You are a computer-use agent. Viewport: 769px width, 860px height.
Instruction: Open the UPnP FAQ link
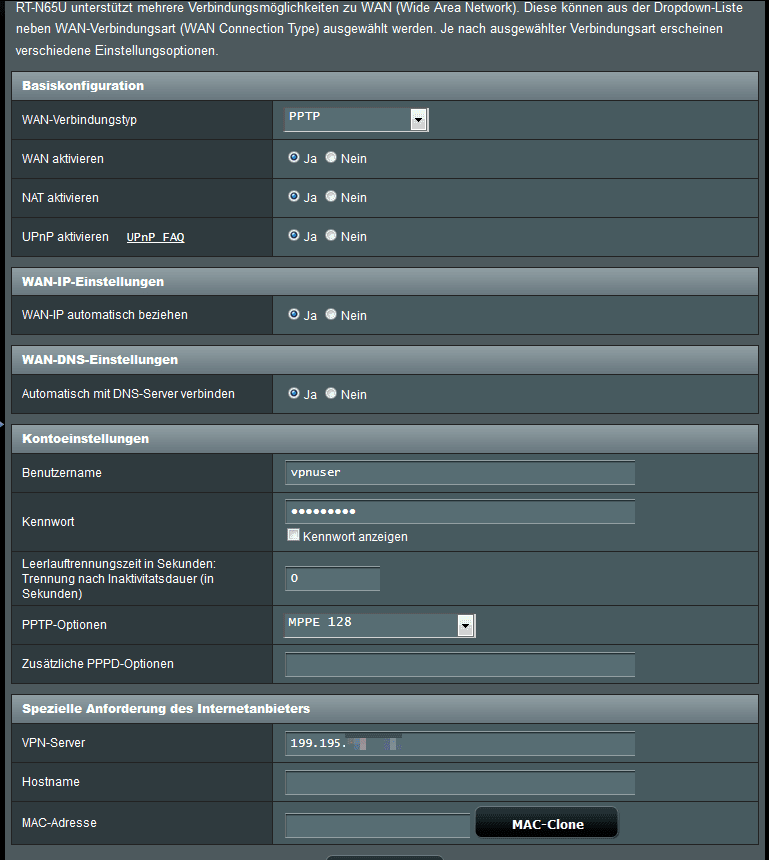pyautogui.click(x=155, y=237)
